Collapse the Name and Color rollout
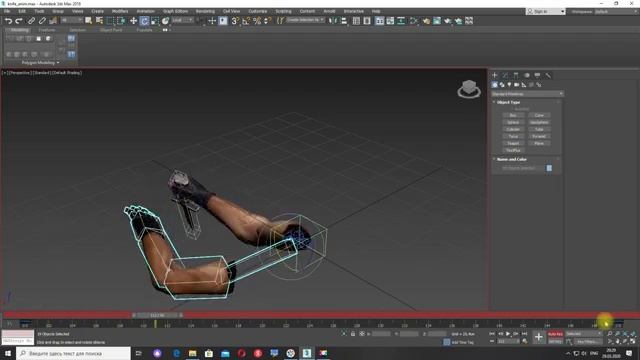 point(511,159)
